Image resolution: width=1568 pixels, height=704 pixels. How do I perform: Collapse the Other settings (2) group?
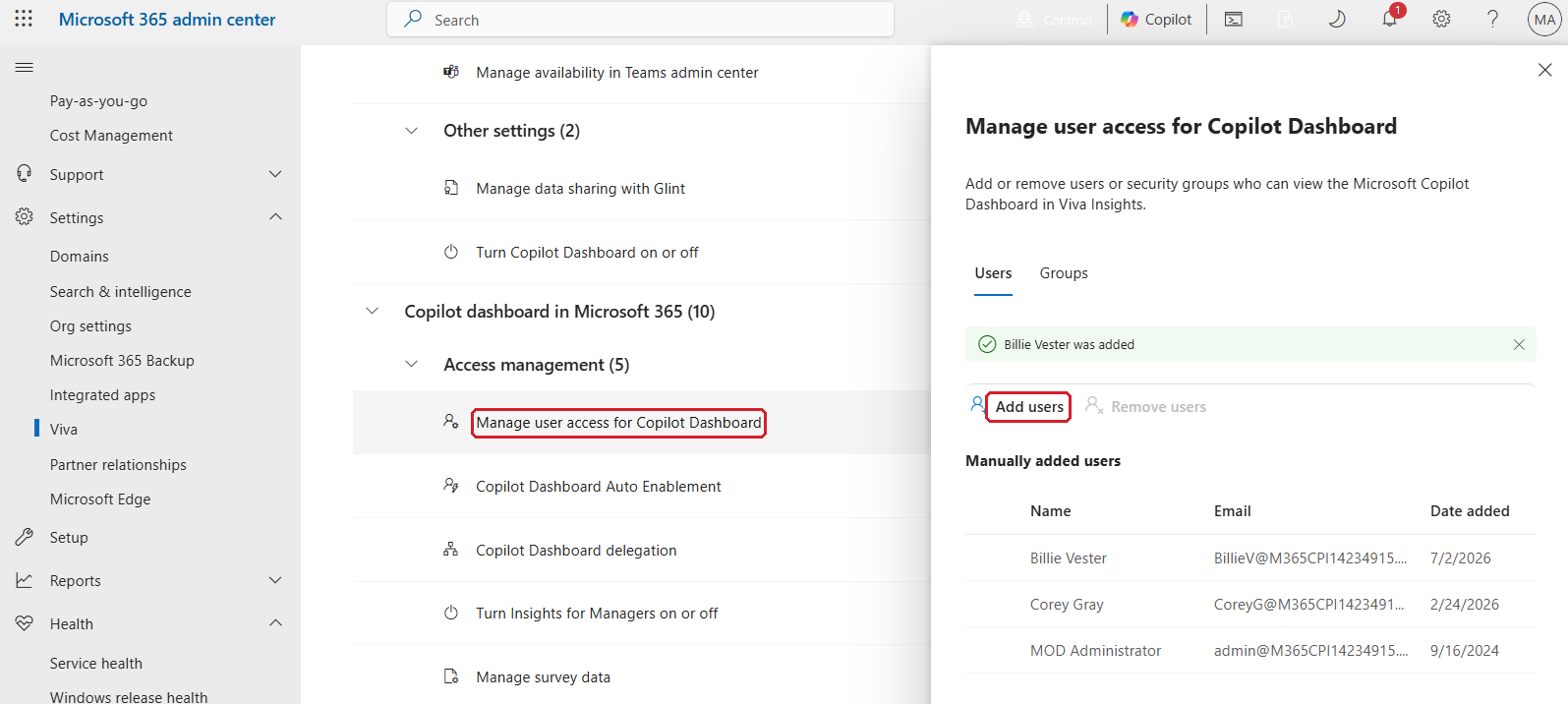412,131
